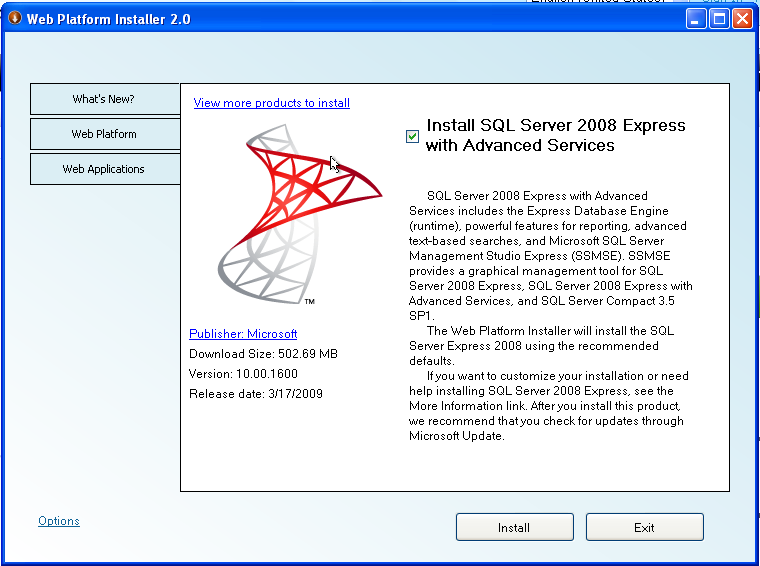Open the Publisher: Microsoft link
This screenshot has height=566, width=760.
point(243,334)
